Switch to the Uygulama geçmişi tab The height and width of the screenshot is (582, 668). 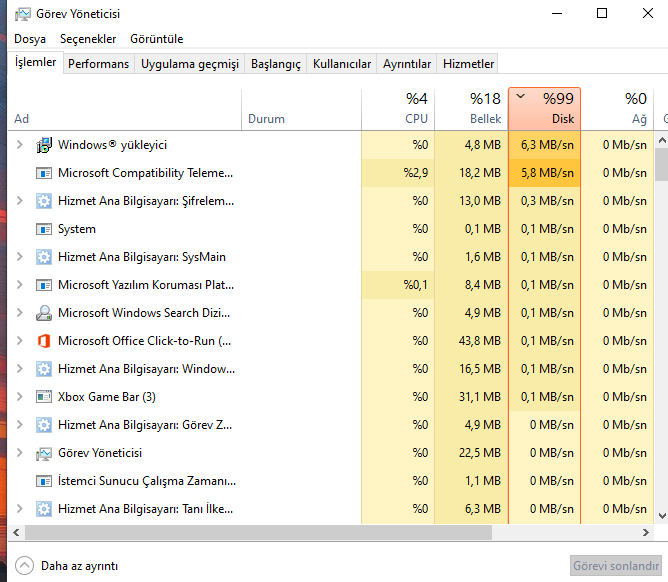pyautogui.click(x=190, y=64)
